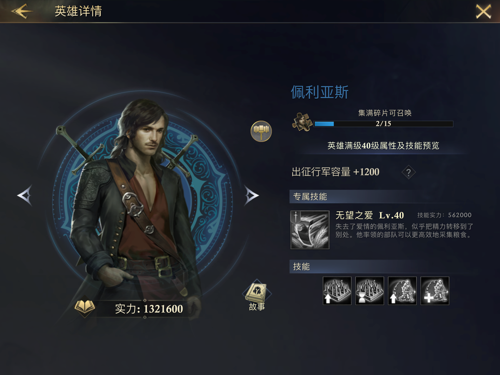Click the hero fragment puzzle piece icon
Image resolution: width=500 pixels, height=375 pixels.
pyautogui.click(x=303, y=121)
